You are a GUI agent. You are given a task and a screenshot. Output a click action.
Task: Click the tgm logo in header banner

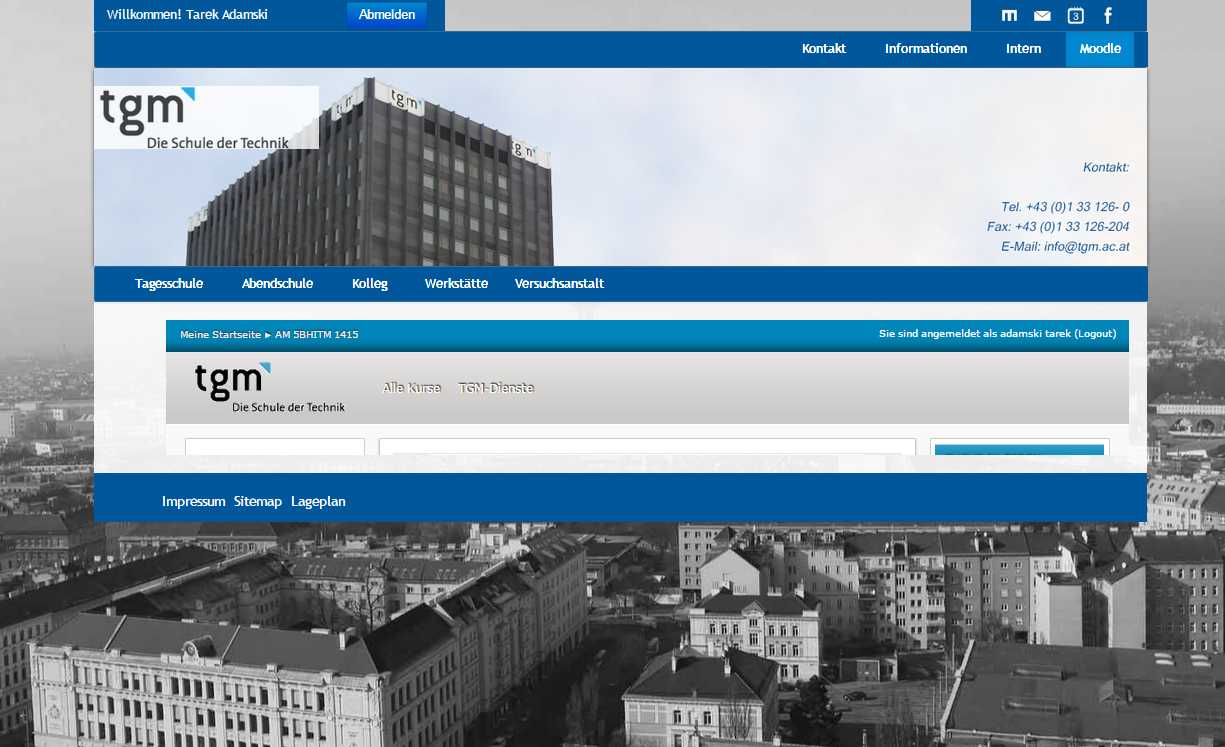coord(206,117)
